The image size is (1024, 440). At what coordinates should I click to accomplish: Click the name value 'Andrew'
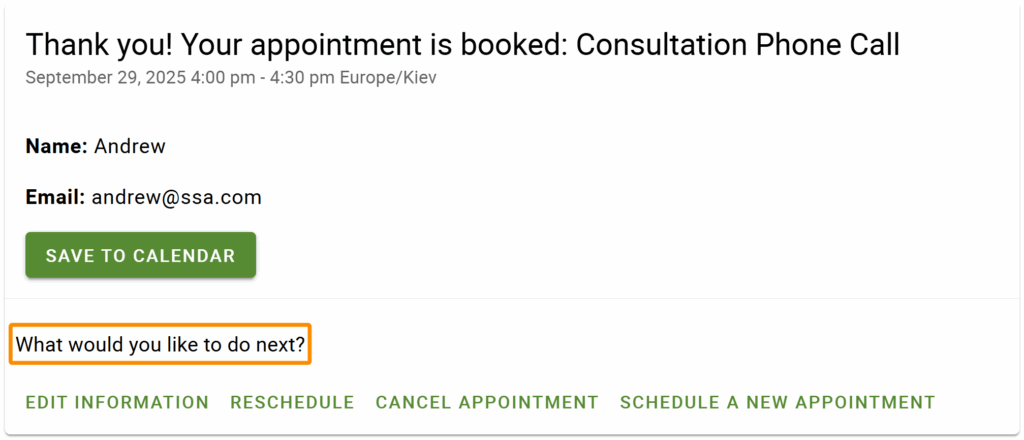click(130, 146)
